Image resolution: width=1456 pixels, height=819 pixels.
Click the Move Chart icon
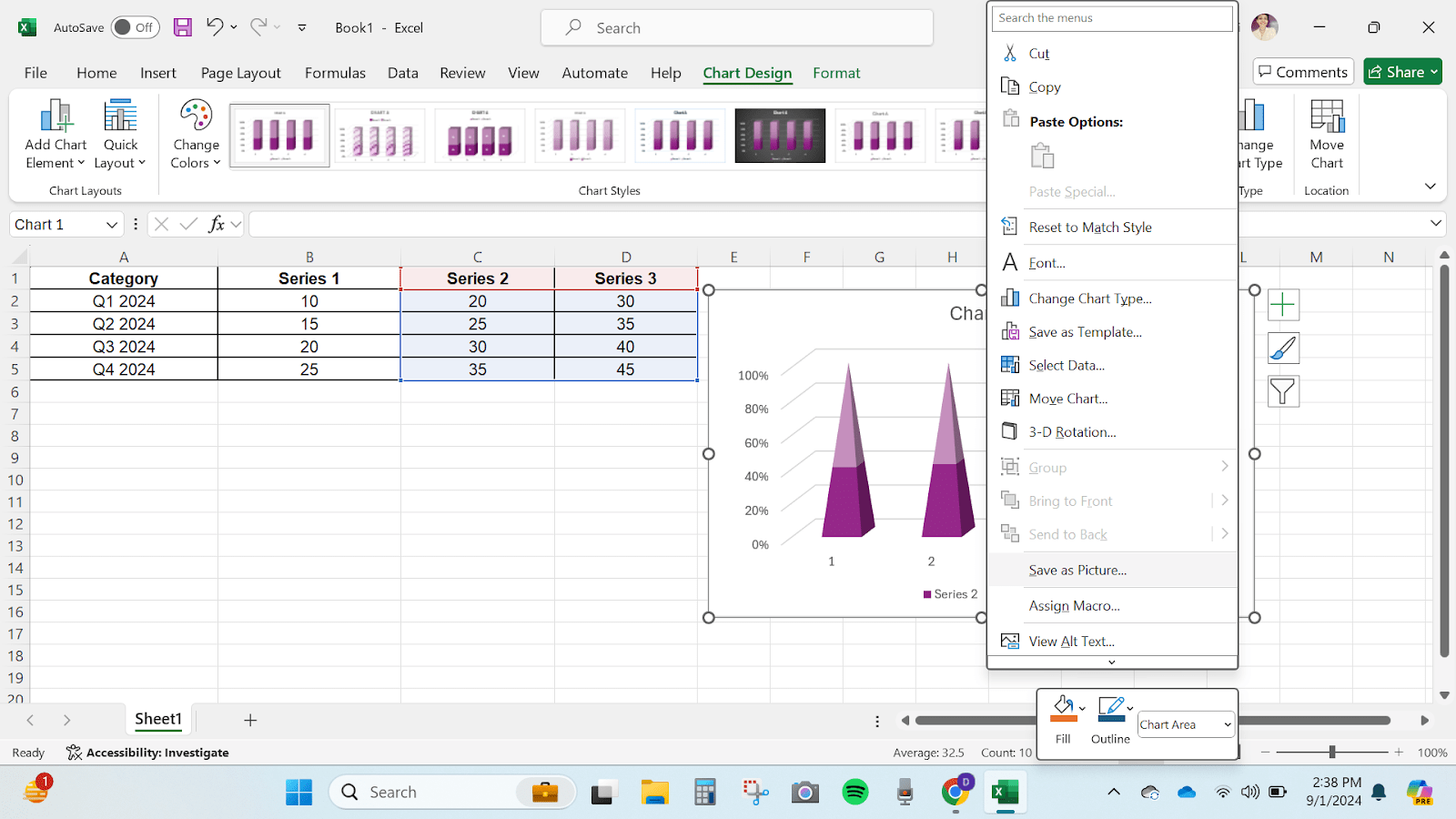[x=1326, y=134]
